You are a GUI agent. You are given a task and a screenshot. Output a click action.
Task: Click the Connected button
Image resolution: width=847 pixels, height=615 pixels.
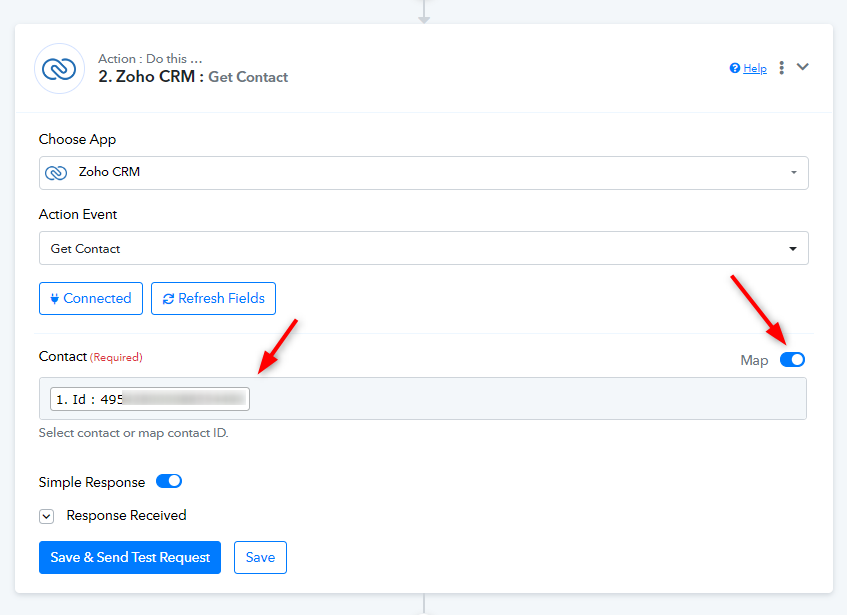[x=91, y=299]
